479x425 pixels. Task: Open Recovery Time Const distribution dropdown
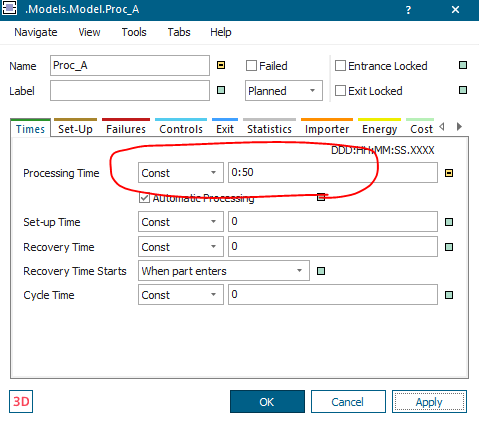point(181,247)
